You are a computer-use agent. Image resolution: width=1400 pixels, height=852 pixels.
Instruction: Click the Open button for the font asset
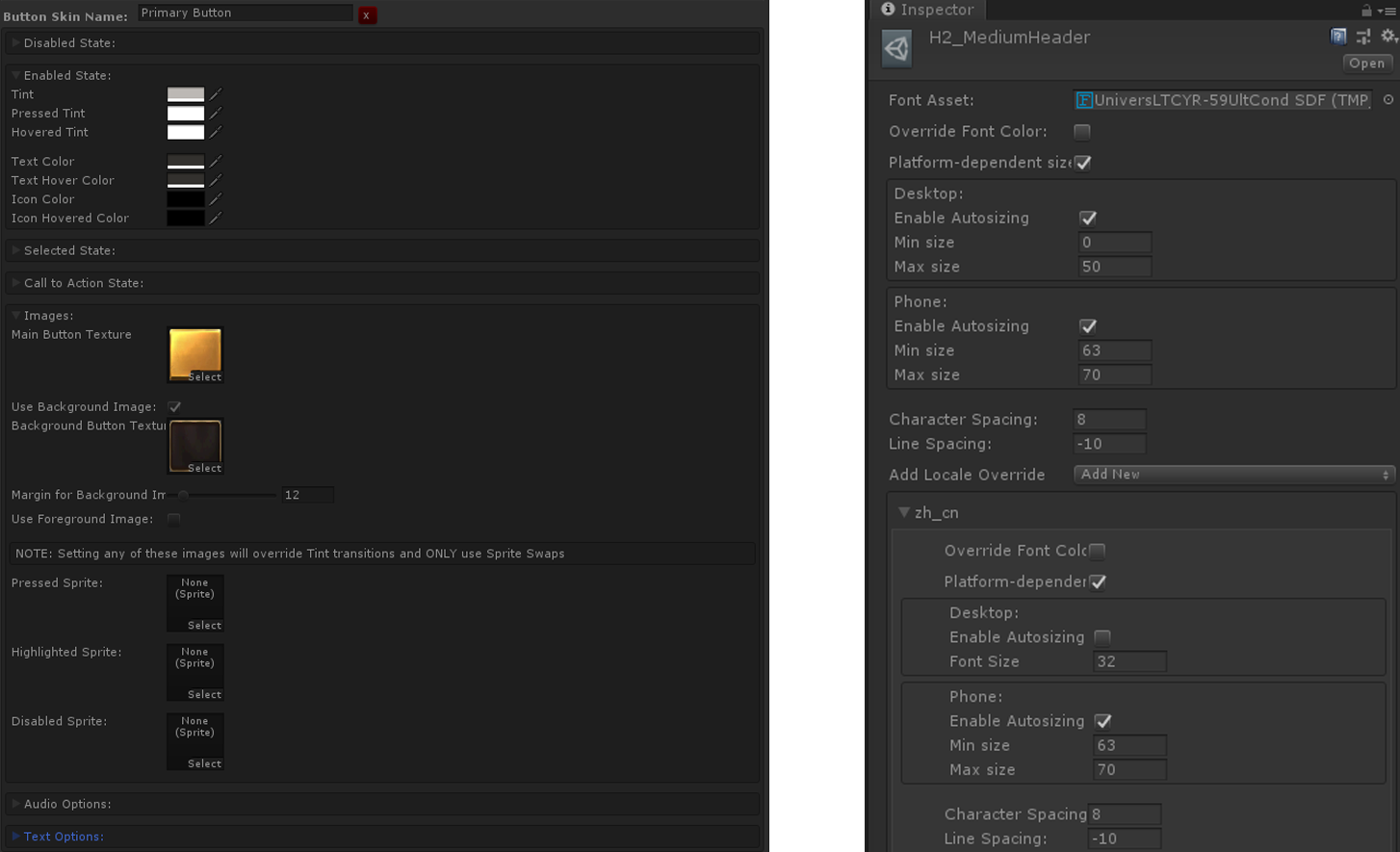[x=1366, y=63]
